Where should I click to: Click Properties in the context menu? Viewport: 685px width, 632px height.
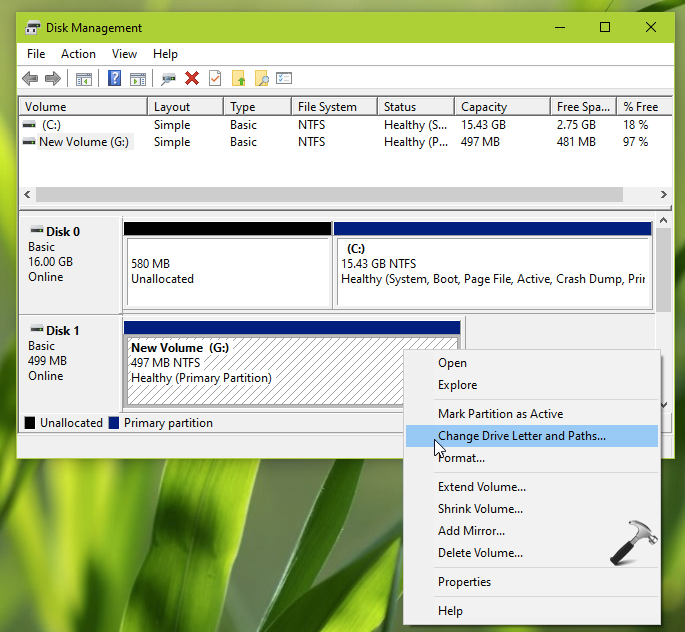click(464, 582)
